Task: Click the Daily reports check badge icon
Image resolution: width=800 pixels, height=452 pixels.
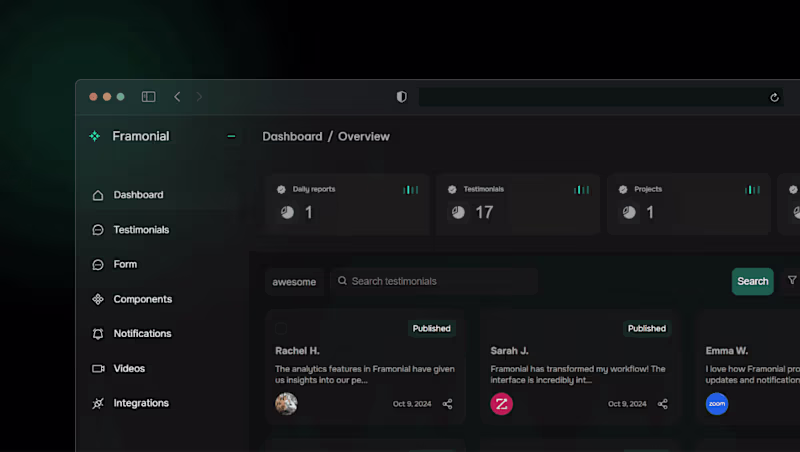Action: (x=281, y=189)
